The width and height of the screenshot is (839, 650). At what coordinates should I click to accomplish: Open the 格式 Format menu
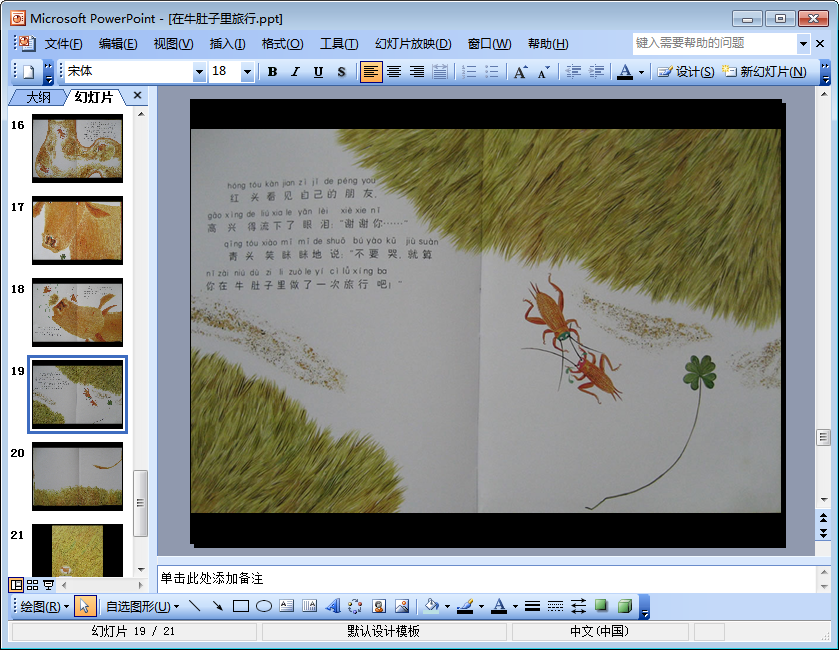click(x=283, y=44)
